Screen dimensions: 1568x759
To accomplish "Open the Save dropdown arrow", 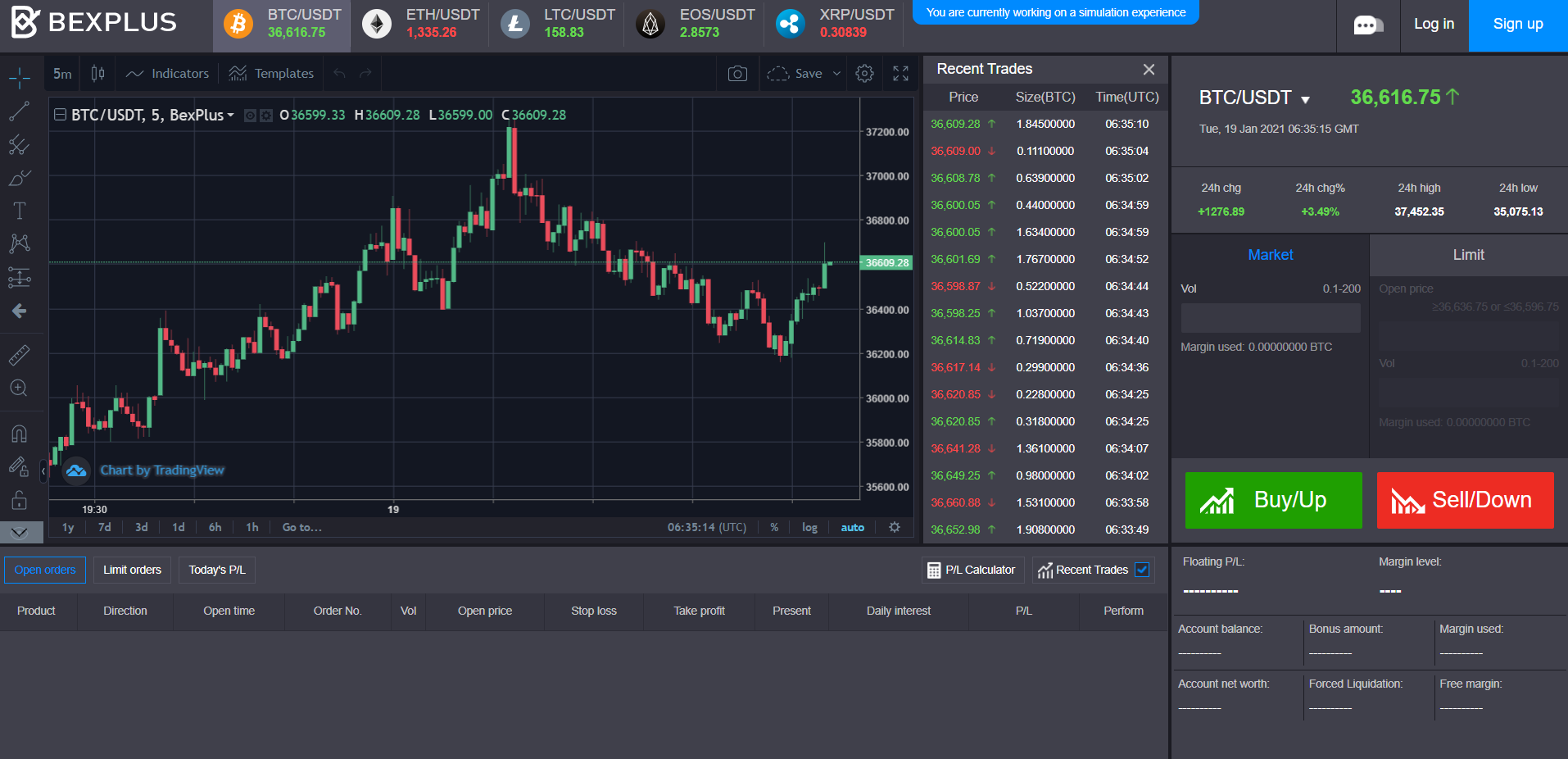I will point(836,74).
